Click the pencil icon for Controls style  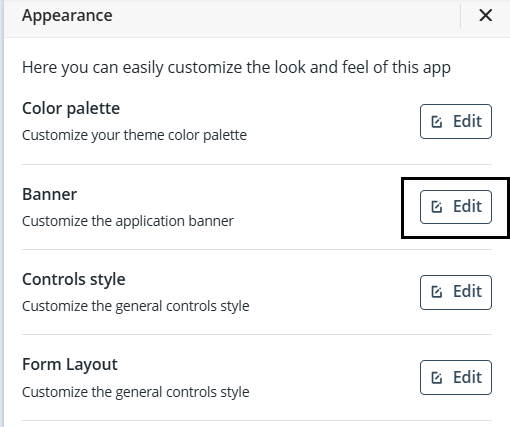click(437, 292)
